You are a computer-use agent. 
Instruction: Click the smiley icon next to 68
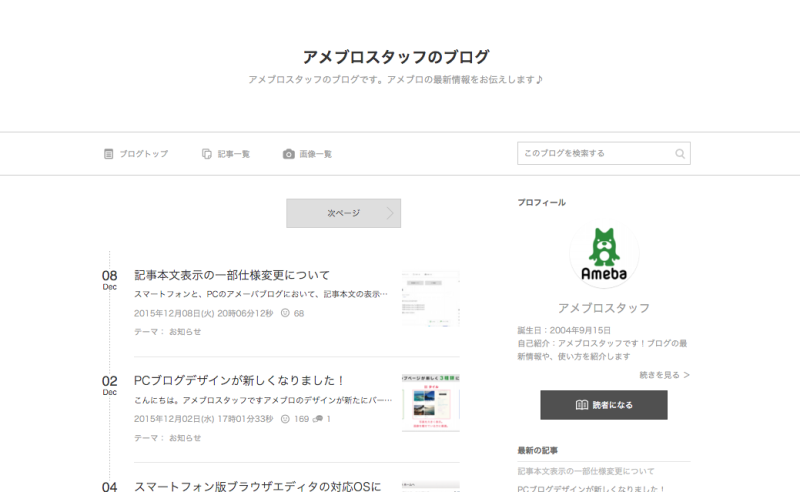285,313
